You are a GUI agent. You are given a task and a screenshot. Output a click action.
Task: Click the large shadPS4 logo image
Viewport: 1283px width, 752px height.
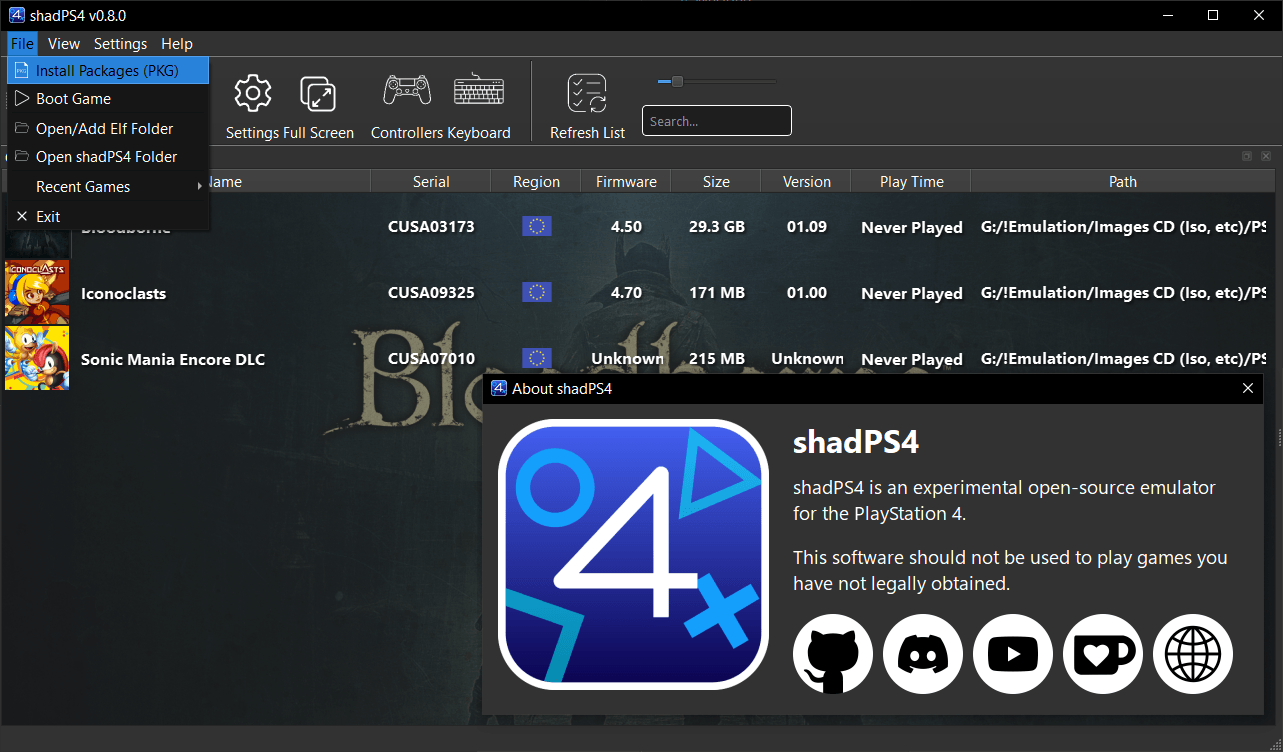coord(633,554)
